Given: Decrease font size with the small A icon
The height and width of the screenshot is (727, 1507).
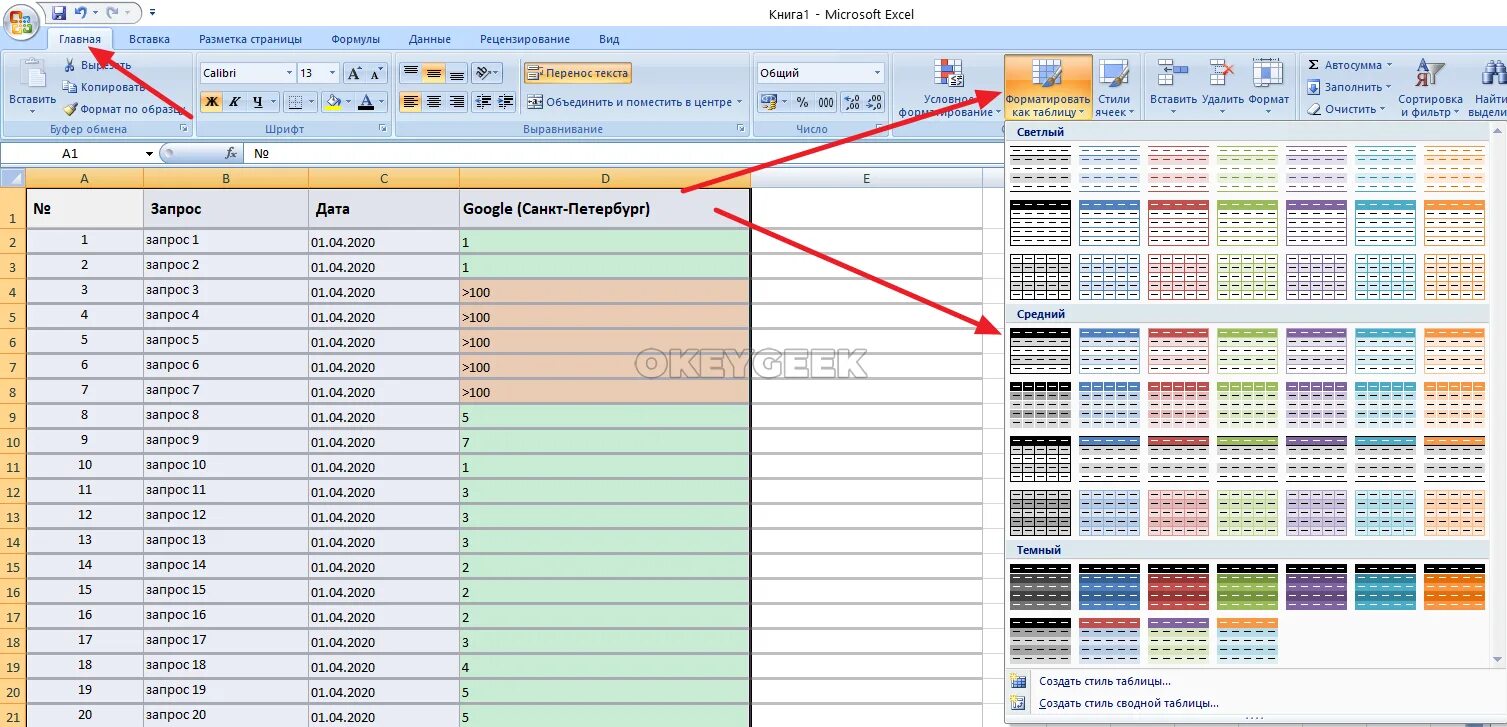Looking at the screenshot, I should coord(377,73).
